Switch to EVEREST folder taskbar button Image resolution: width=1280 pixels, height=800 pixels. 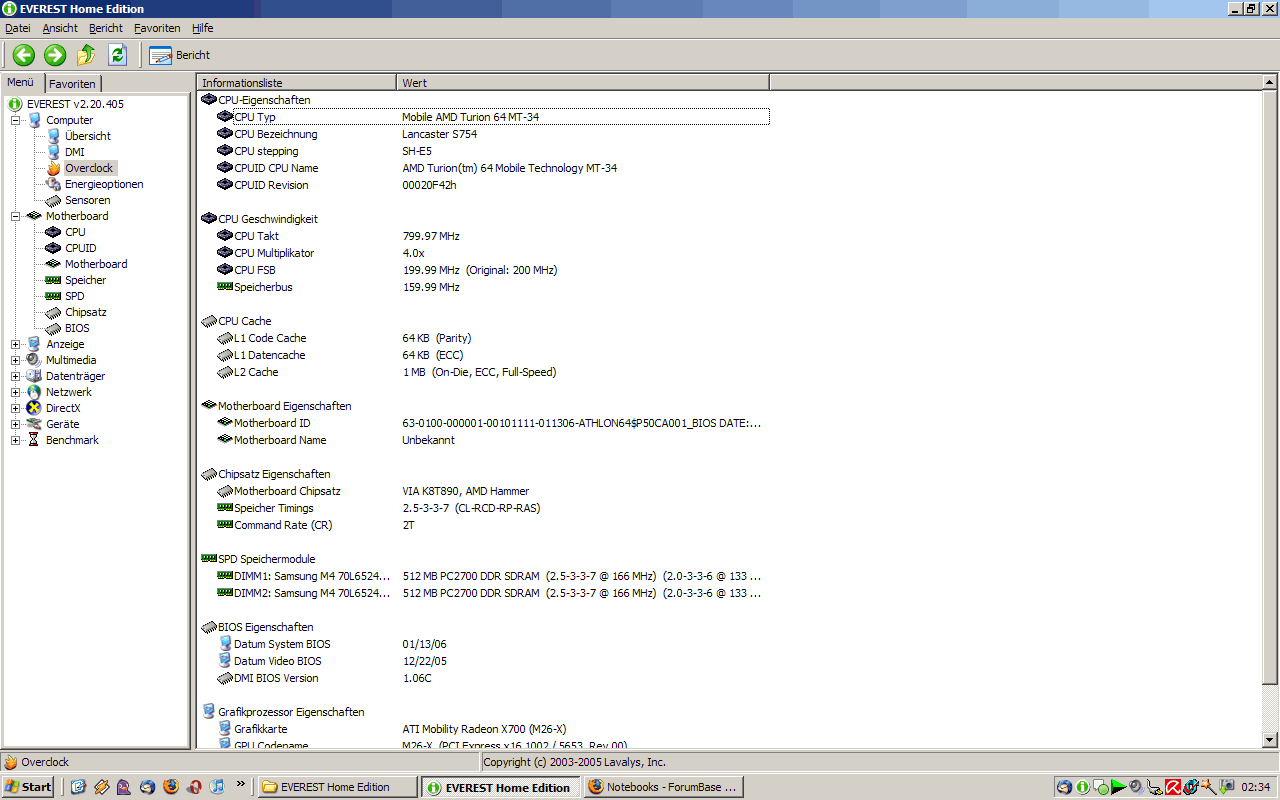[338, 787]
